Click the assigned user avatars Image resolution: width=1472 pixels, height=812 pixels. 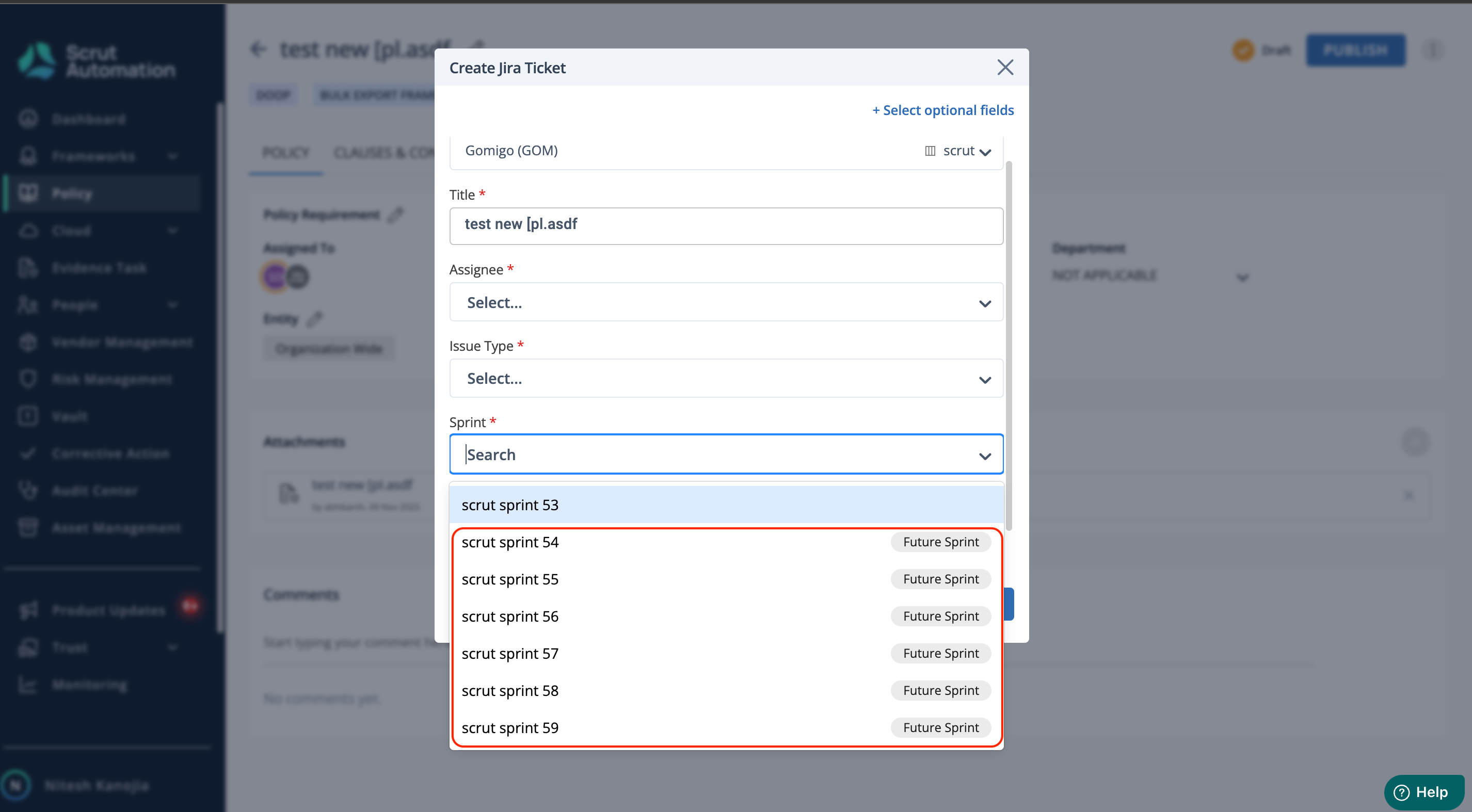tap(285, 277)
